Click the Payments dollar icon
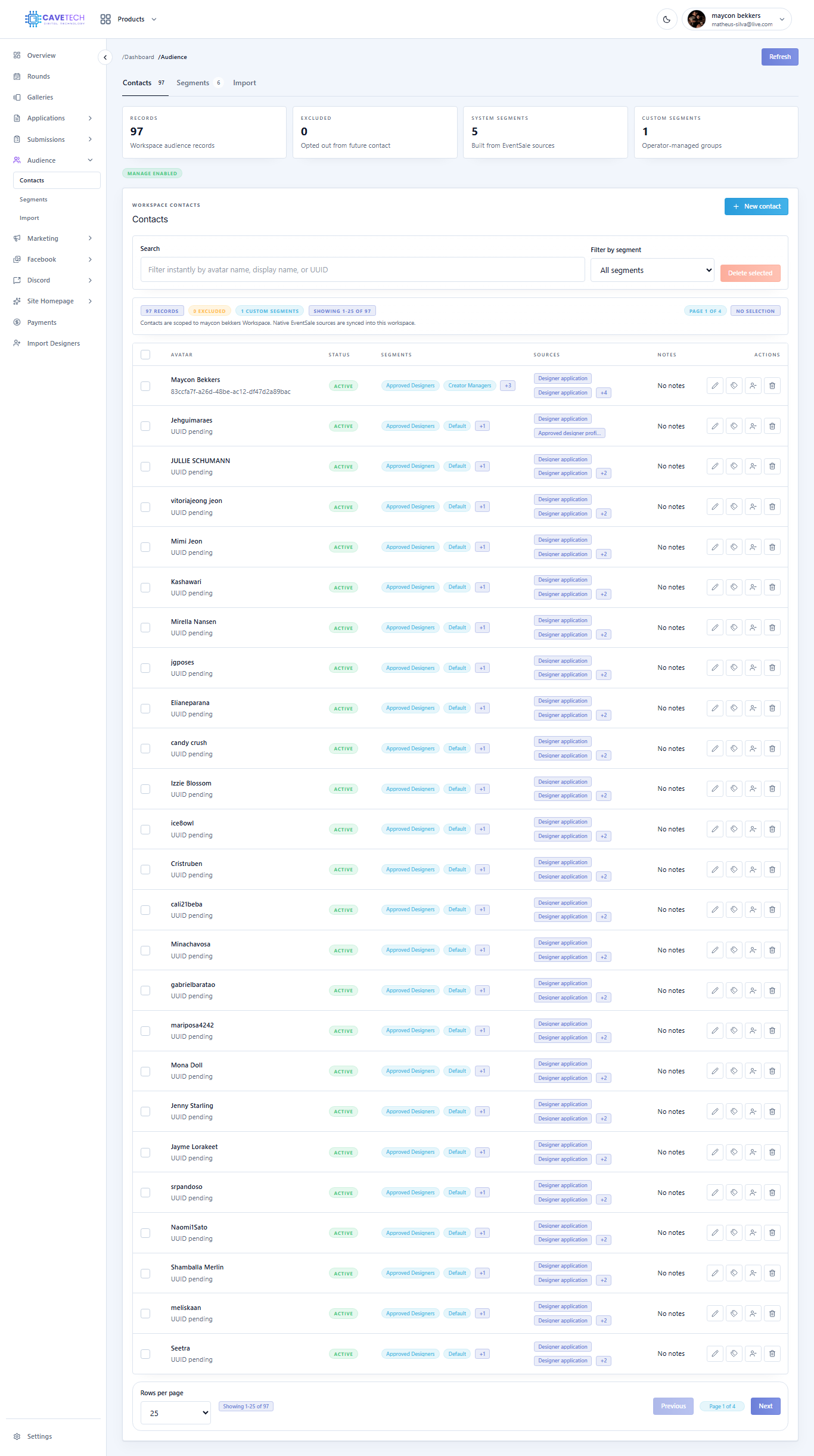This screenshot has width=814, height=1456. pos(17,322)
